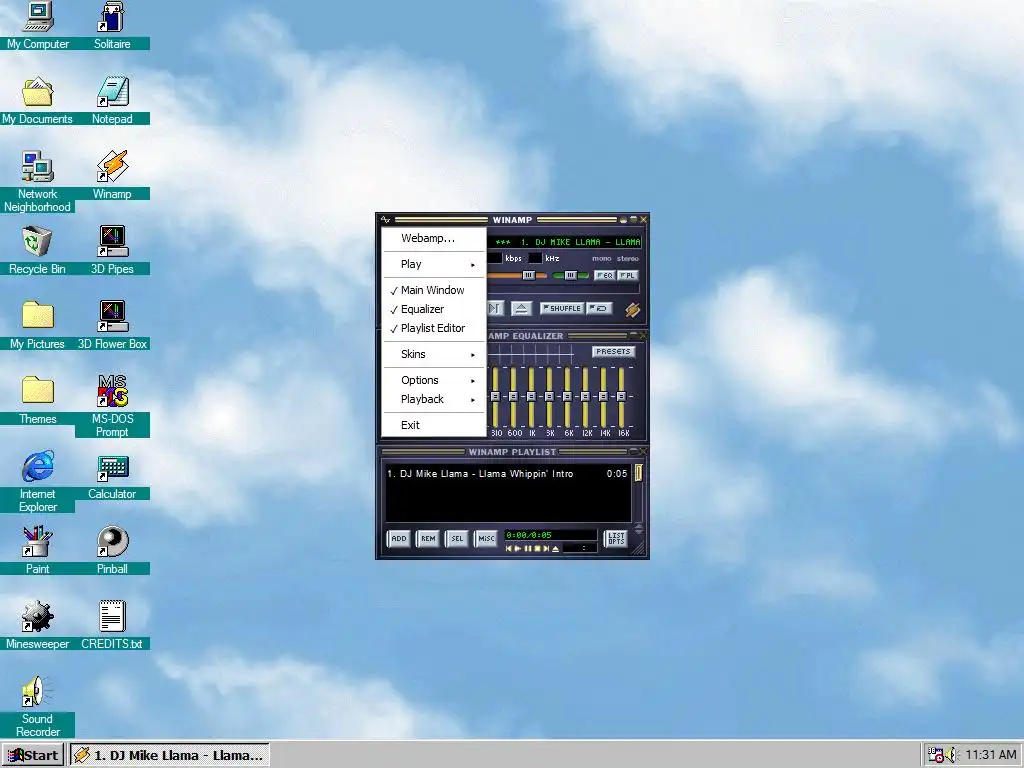Open the playlist REM menu

coord(428,539)
